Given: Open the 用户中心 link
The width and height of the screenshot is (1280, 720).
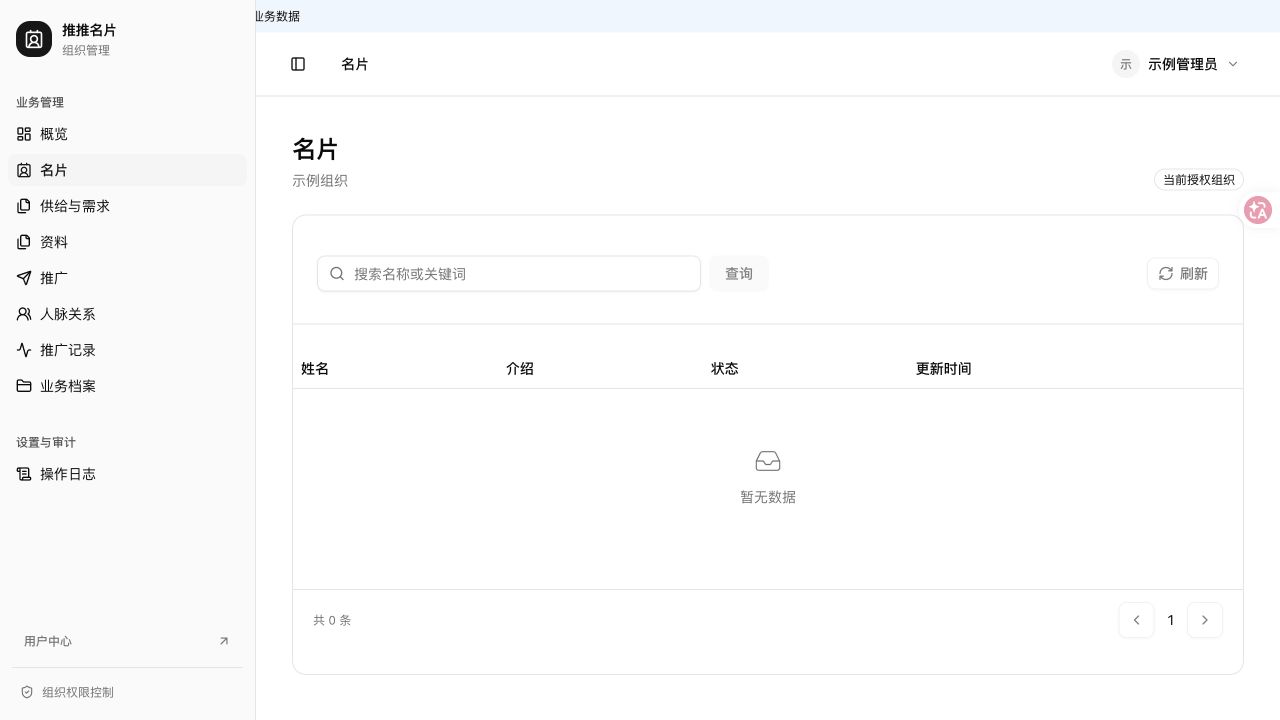Looking at the screenshot, I should (x=127, y=641).
